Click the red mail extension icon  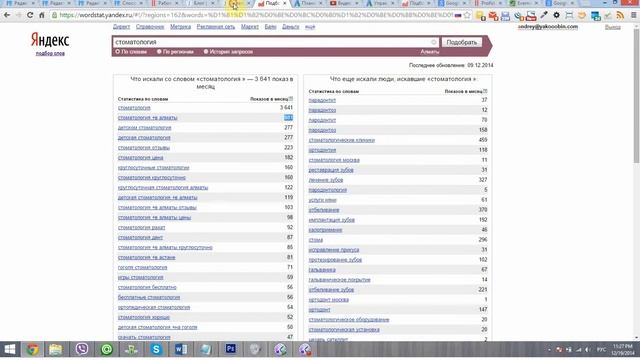(x=493, y=16)
